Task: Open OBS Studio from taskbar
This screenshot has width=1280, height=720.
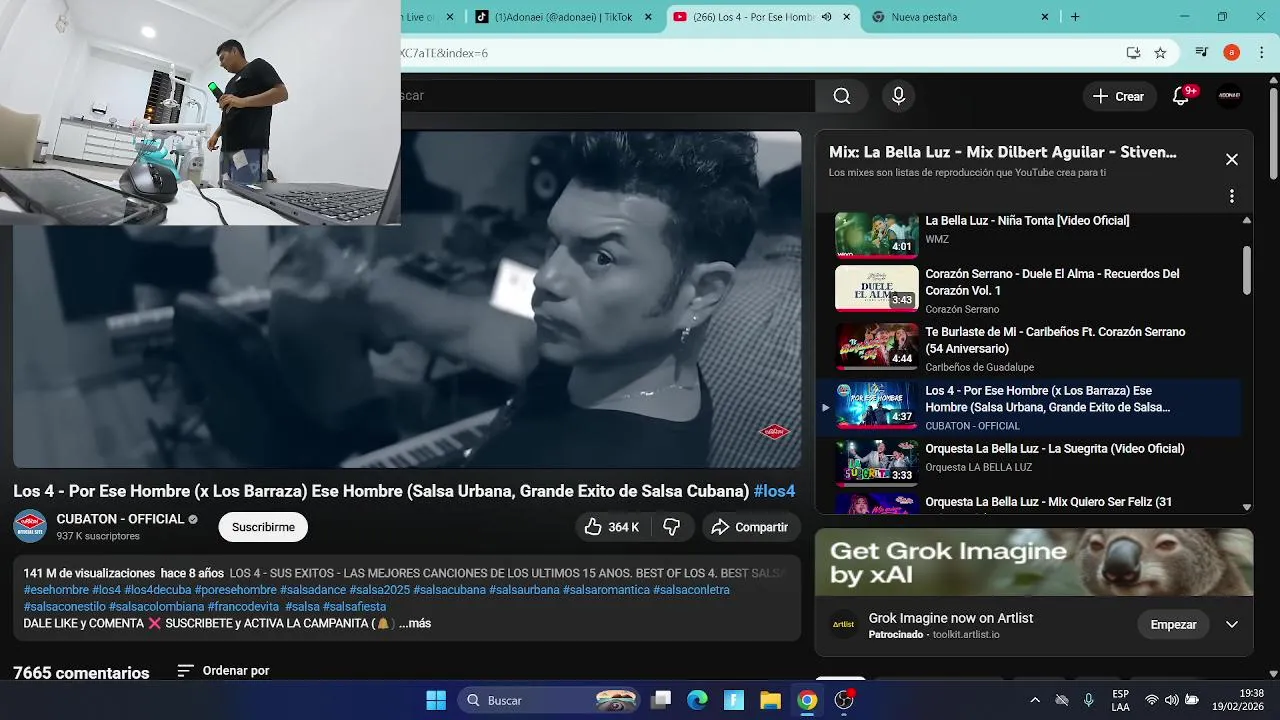Action: (x=844, y=700)
